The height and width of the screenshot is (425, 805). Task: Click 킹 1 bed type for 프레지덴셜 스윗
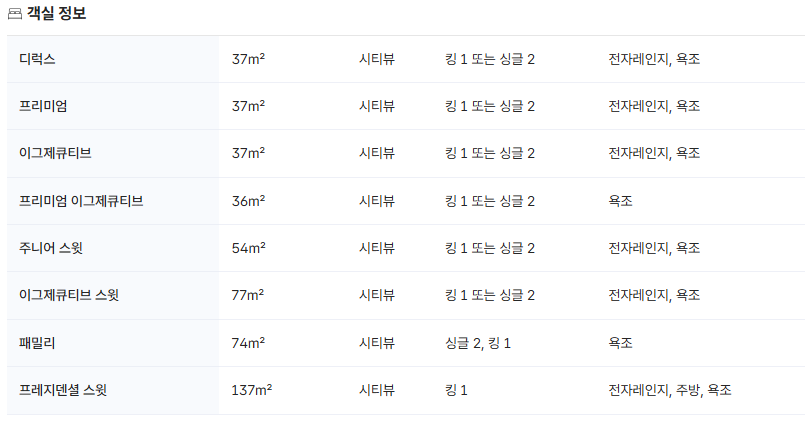coord(457,389)
